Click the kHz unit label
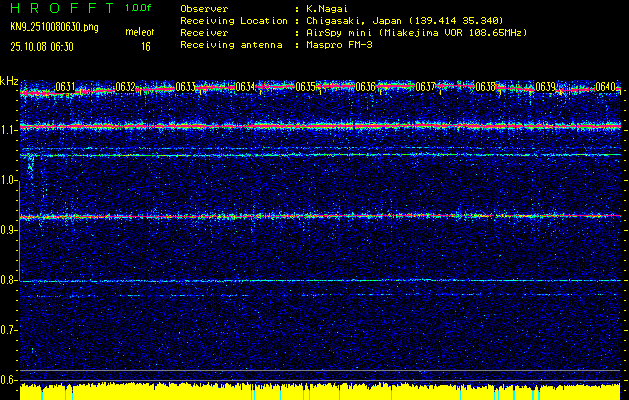Image resolution: width=629 pixels, height=400 pixels. click(x=9, y=81)
